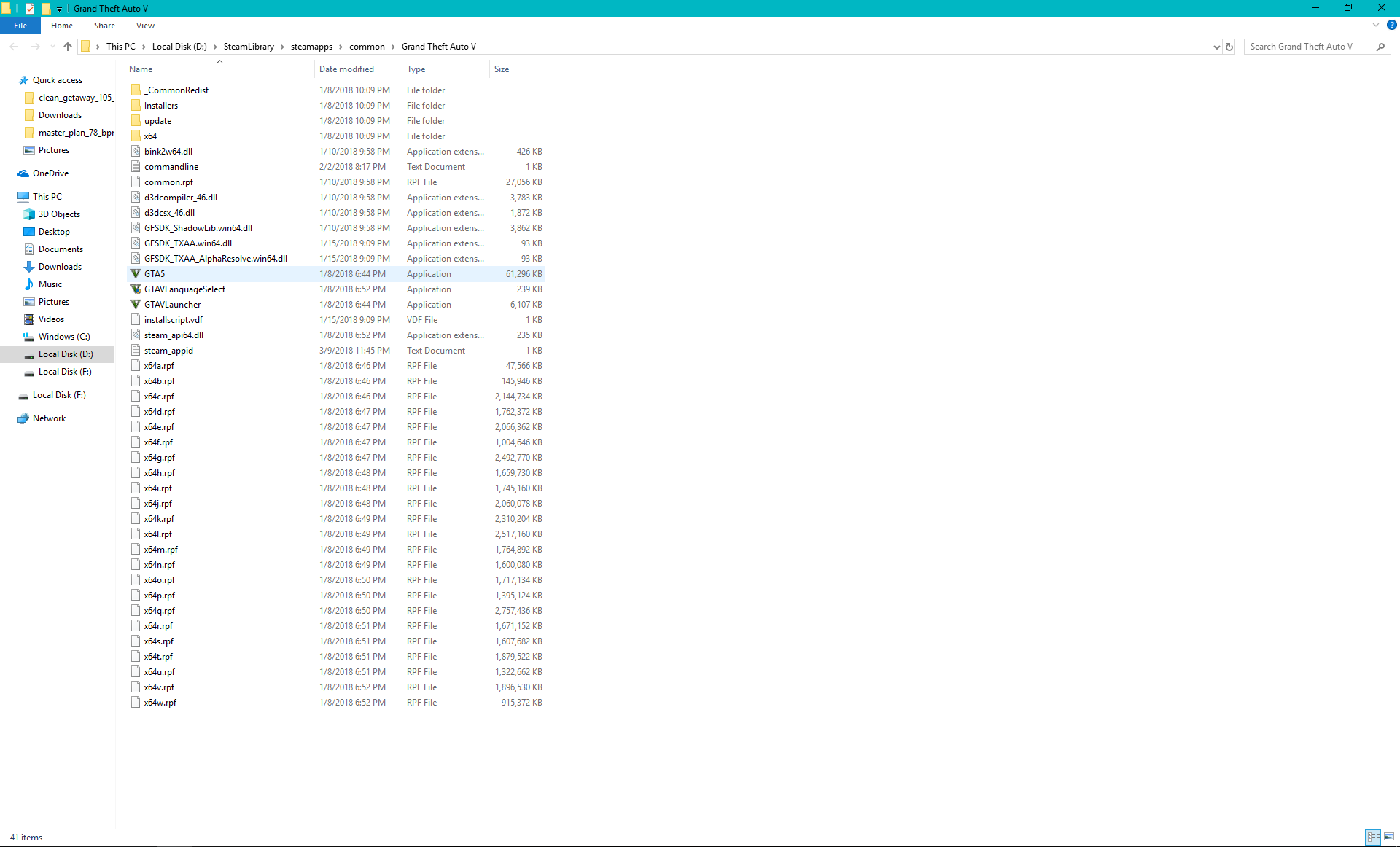Expand the ribbon with the chevron

coord(1376,25)
